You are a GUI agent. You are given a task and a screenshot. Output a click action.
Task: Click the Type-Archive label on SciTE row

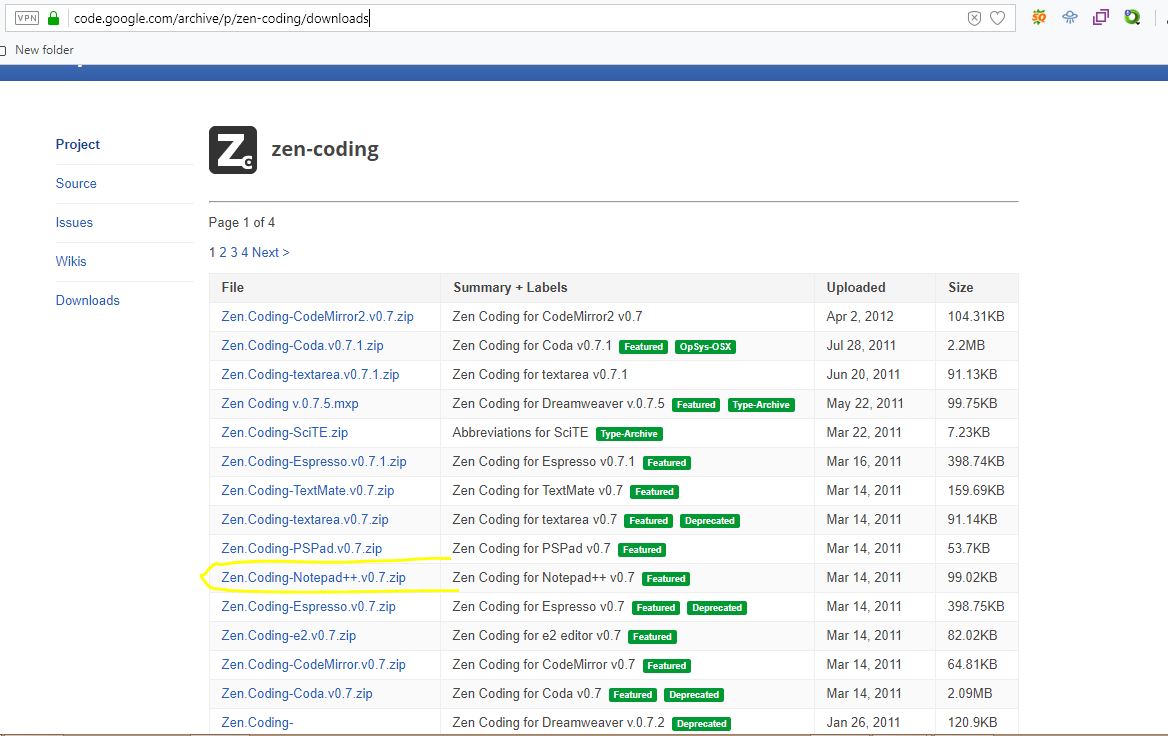629,434
